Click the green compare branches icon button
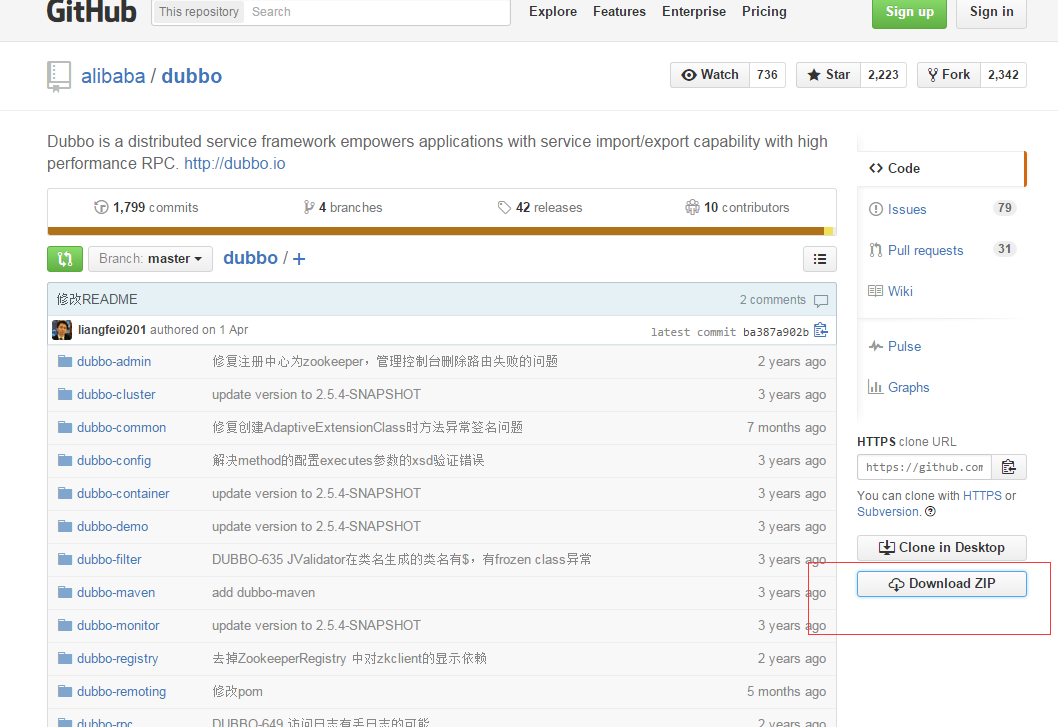The width and height of the screenshot is (1058, 727). coord(65,259)
